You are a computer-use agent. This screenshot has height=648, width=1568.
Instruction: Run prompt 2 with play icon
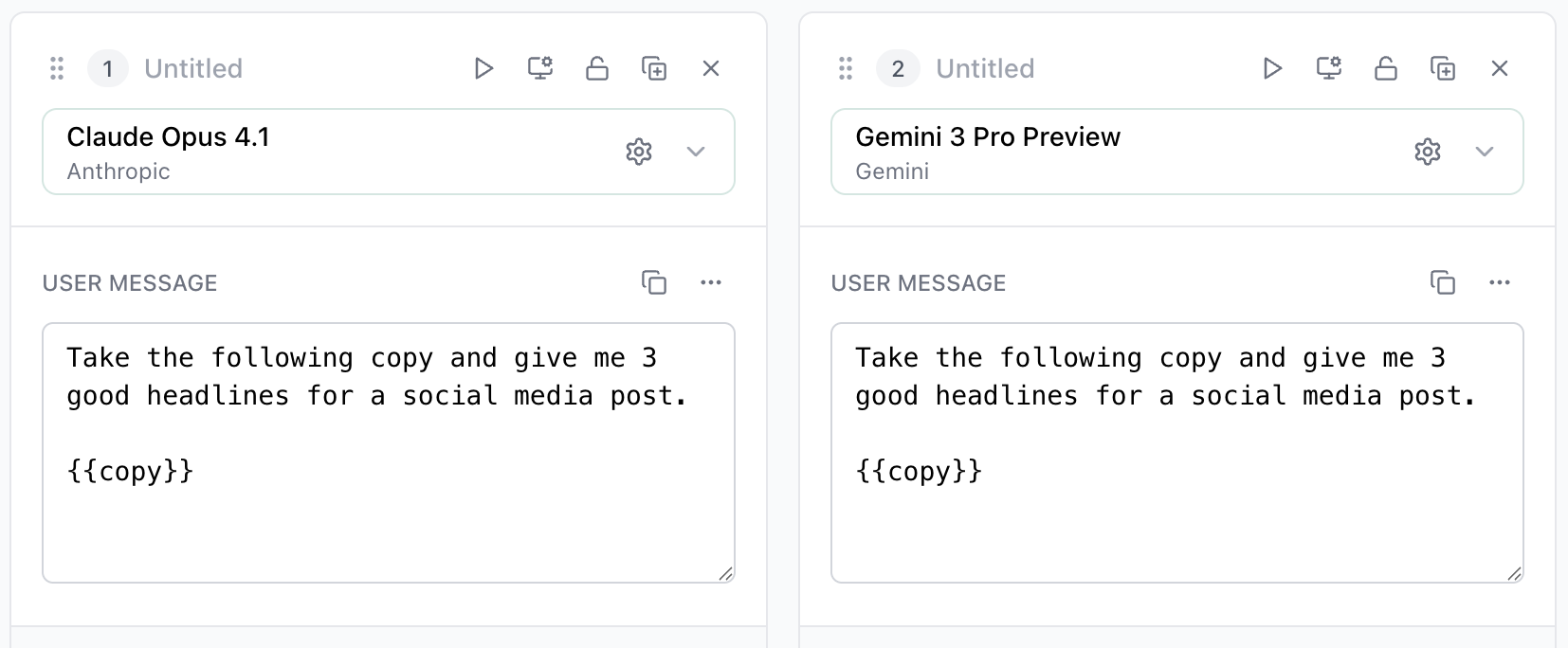(1272, 68)
